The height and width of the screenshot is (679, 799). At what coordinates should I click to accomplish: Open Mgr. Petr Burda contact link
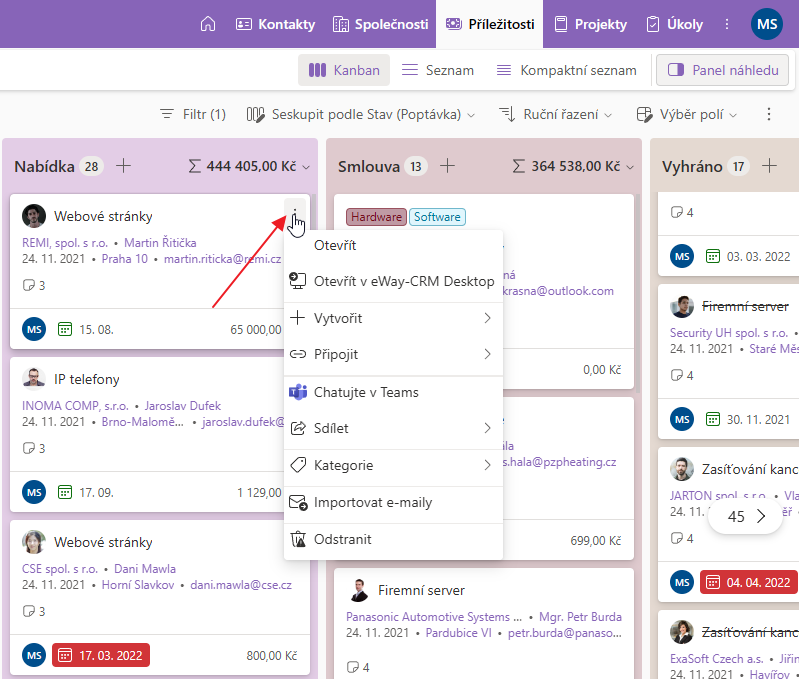pos(580,617)
